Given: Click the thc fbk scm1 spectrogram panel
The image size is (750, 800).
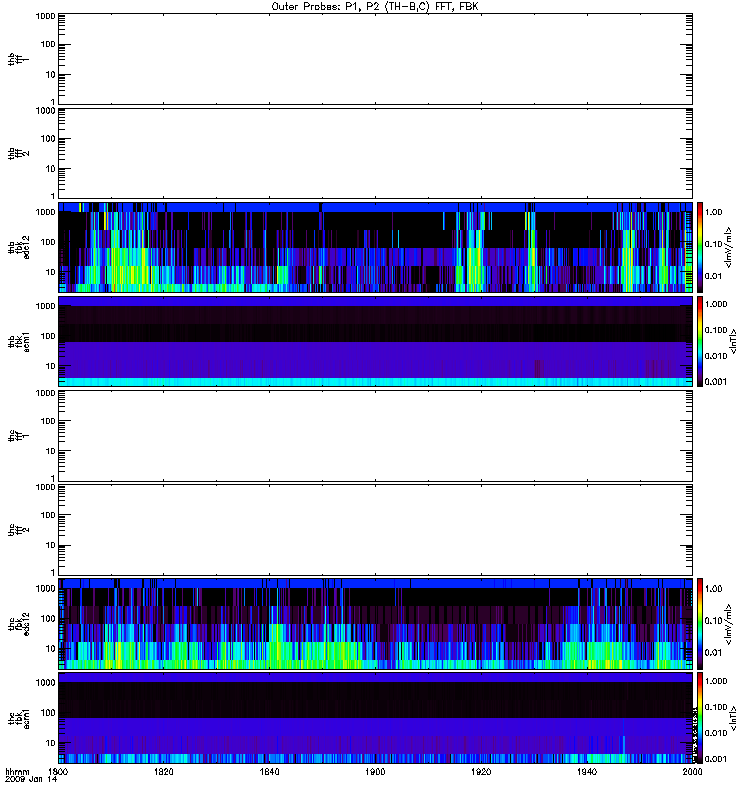Looking at the screenshot, I should point(376,718).
